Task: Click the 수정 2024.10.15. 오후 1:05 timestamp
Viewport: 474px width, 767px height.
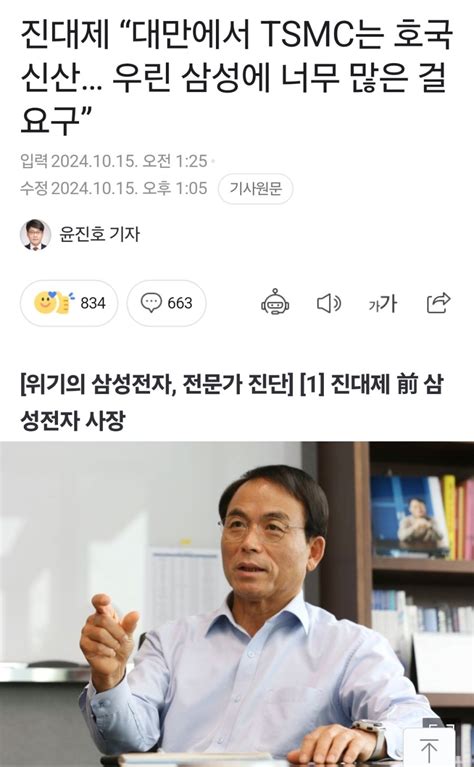Action: [x=113, y=188]
